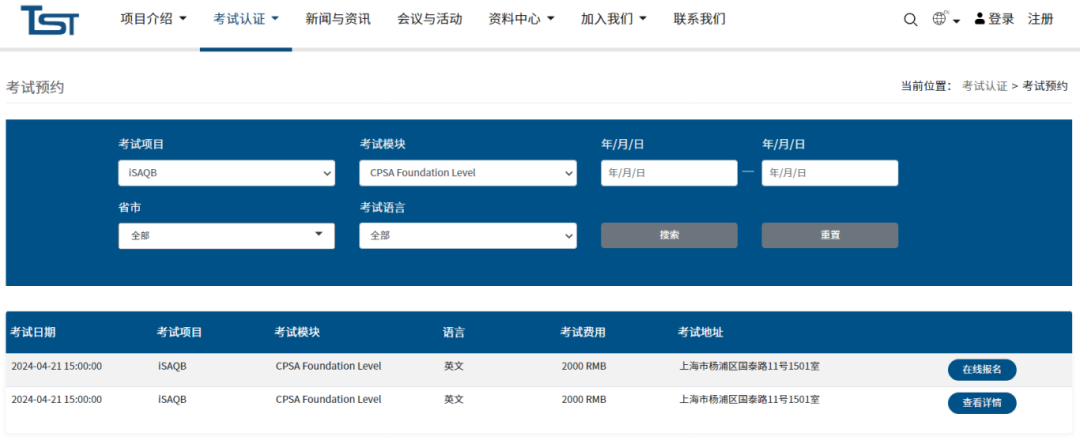Expand the 资料中心 menu
Viewport: 1080px width, 444px height.
pos(521,19)
